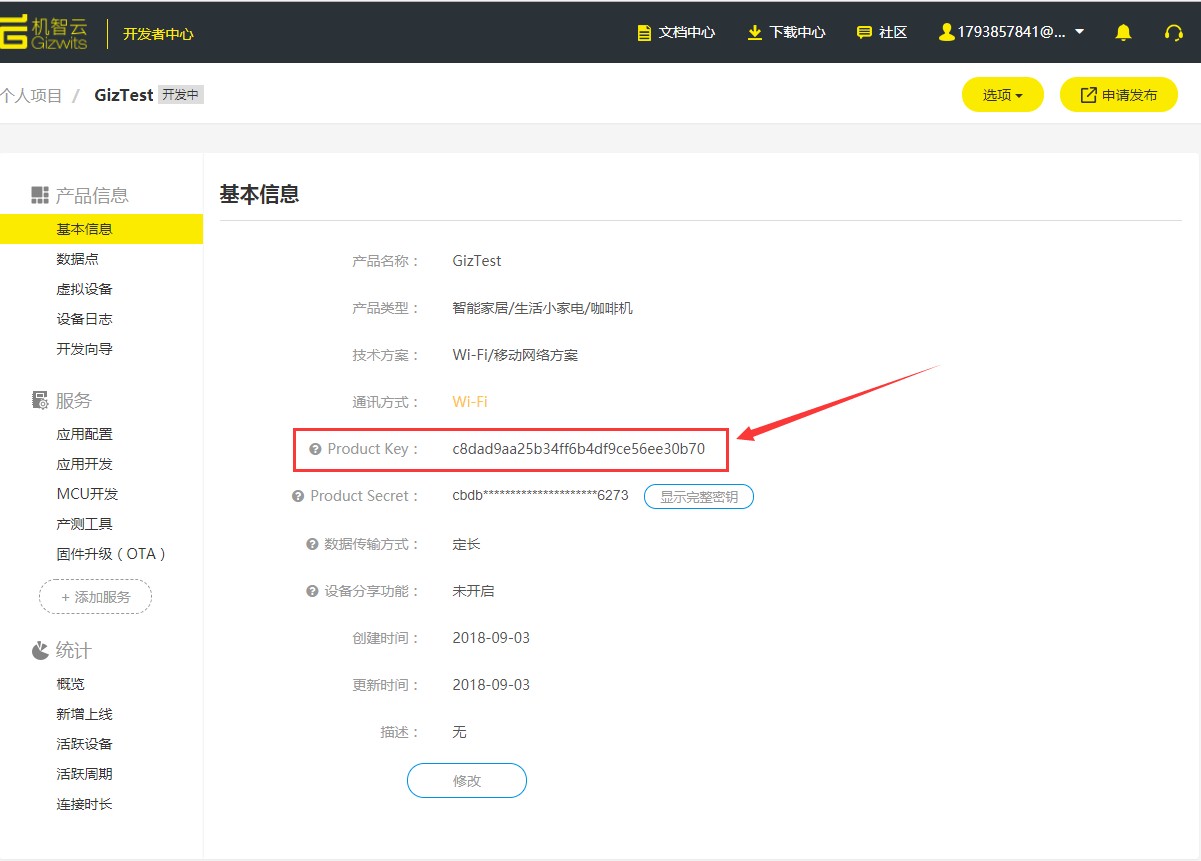Click the headset support icon
1201x861 pixels.
point(1174,32)
